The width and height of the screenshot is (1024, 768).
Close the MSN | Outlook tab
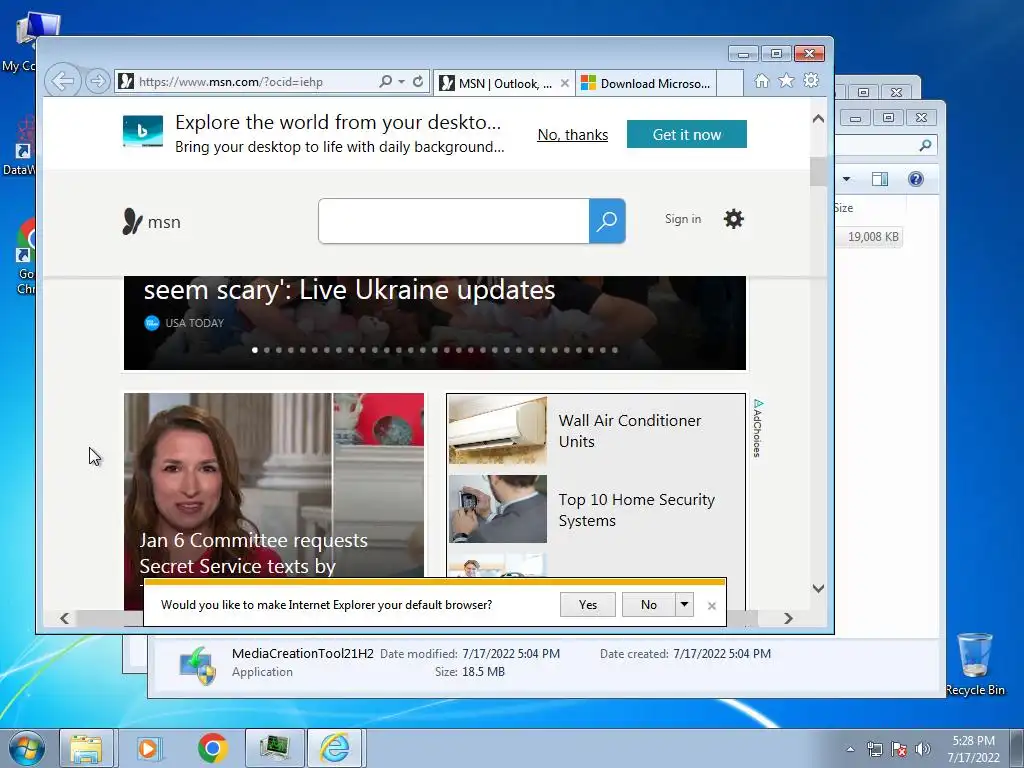click(565, 84)
